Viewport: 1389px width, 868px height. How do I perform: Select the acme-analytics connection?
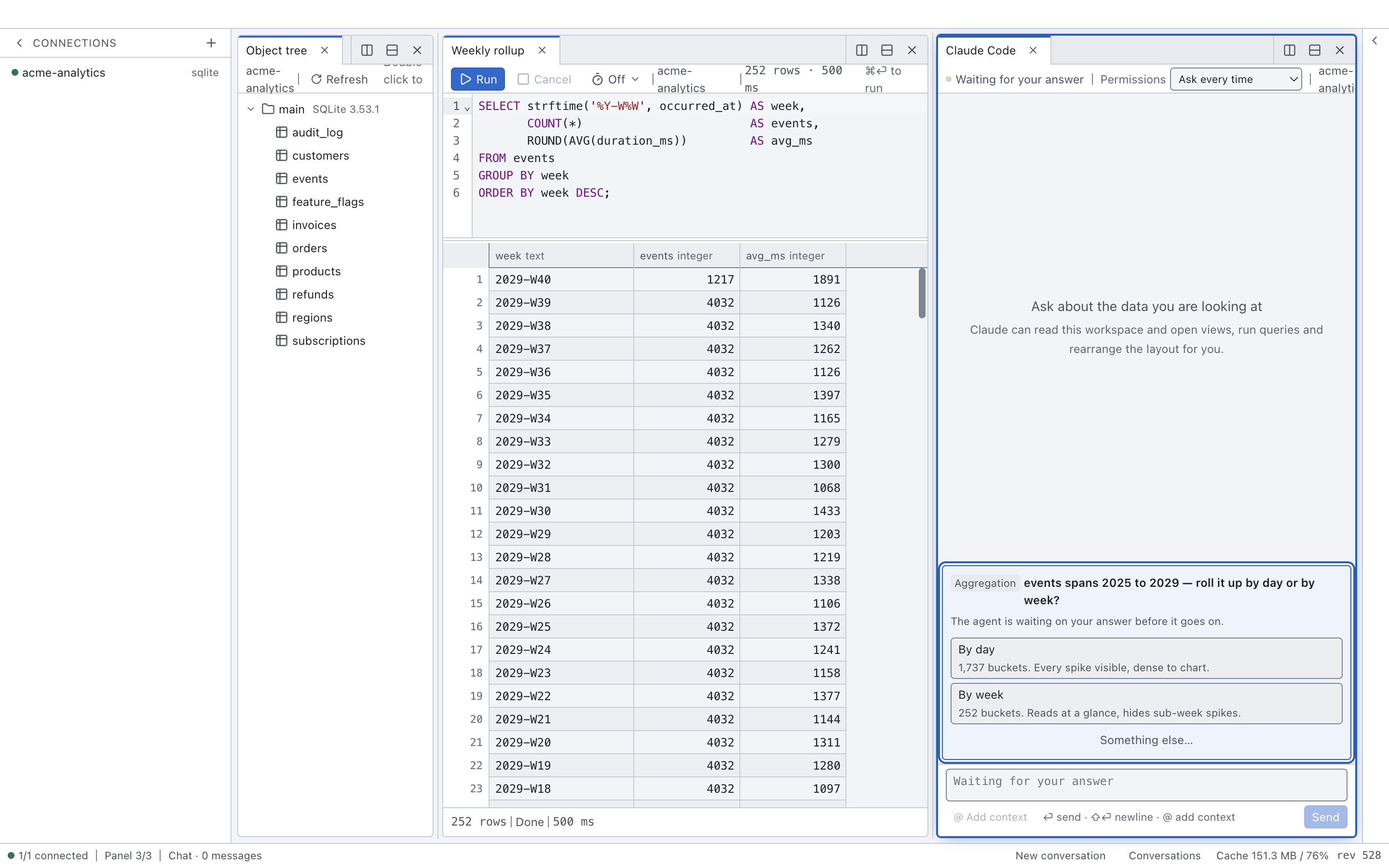pyautogui.click(x=115, y=73)
